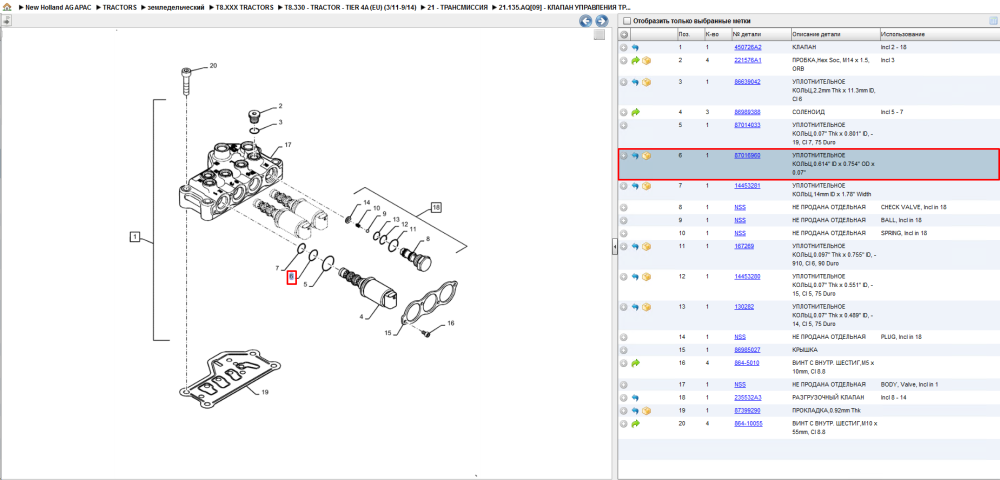Select 'Incl 5 - 7' usage cell
The height and width of the screenshot is (480, 1000).
point(892,112)
